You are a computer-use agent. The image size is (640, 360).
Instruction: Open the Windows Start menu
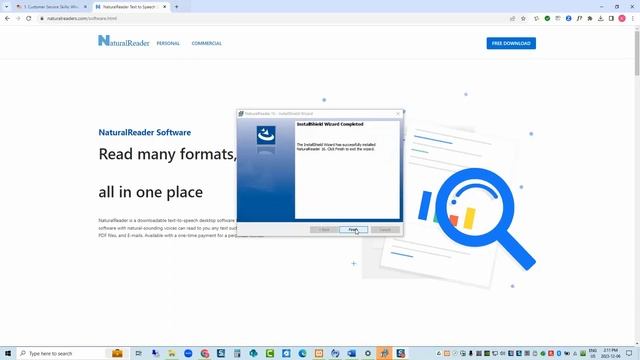tap(7, 353)
